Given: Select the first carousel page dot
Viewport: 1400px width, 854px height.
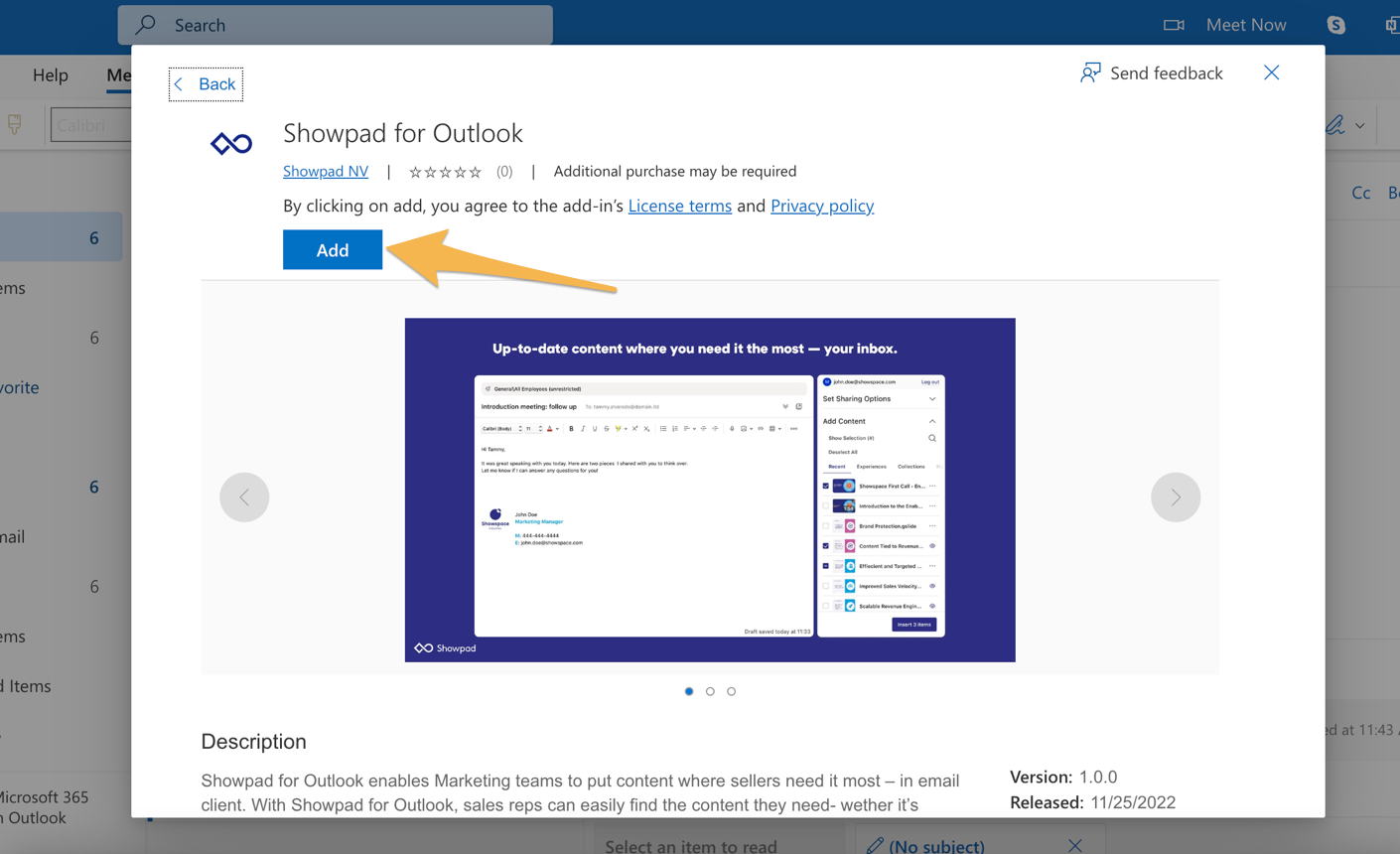Looking at the screenshot, I should (689, 691).
